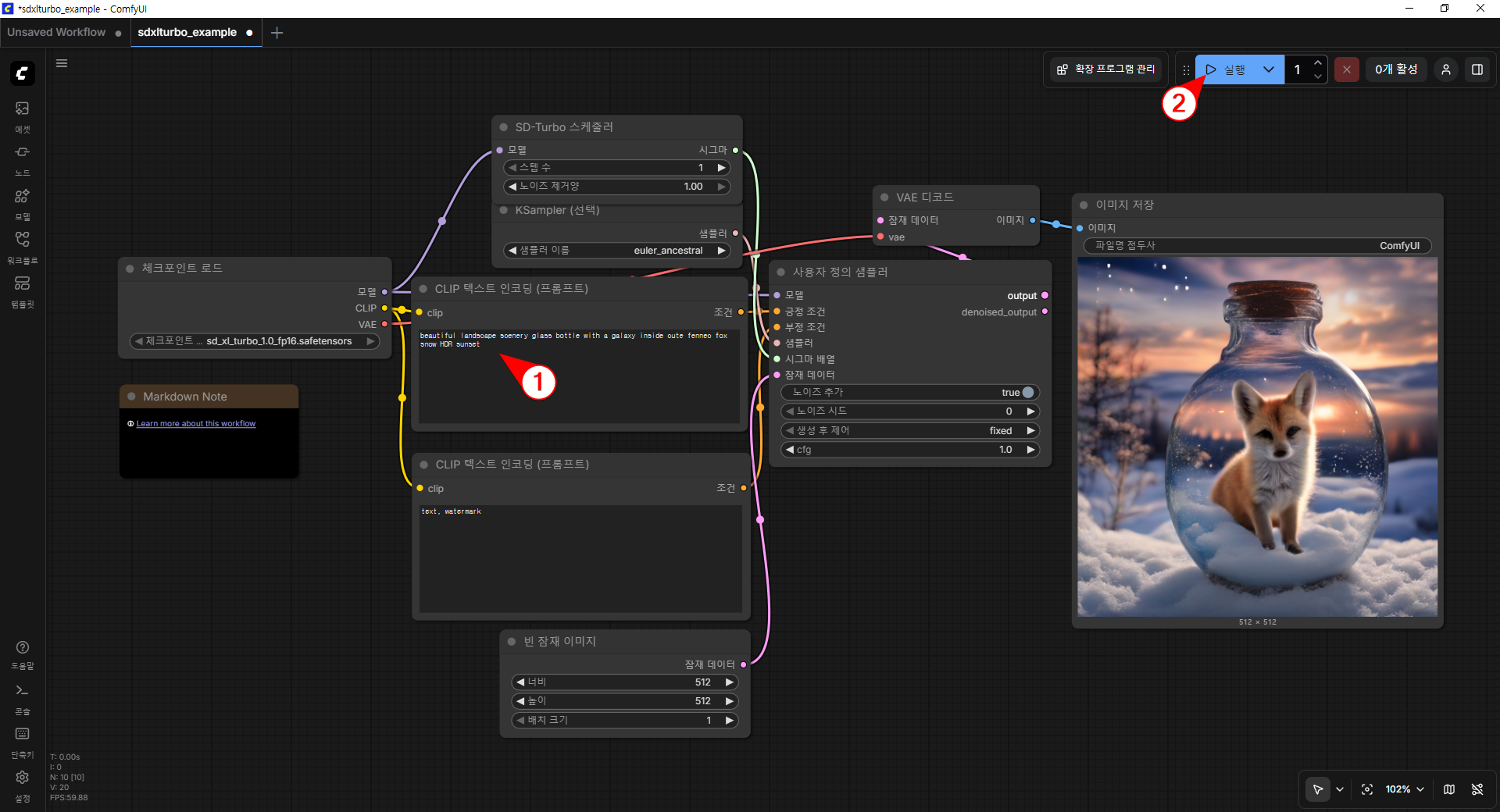Toggle link visibility icon at bottom right
The image size is (1500, 812).
[1477, 789]
